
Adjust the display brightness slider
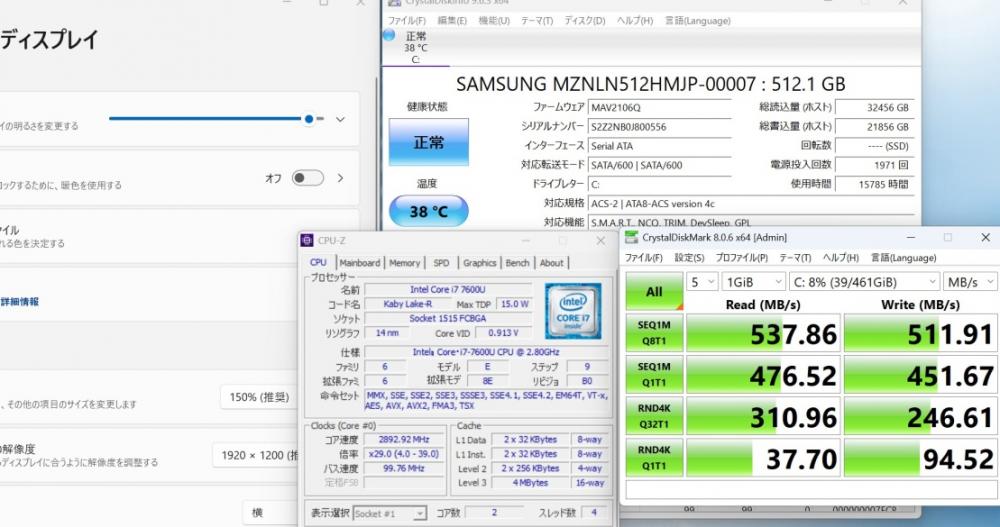click(217, 119)
